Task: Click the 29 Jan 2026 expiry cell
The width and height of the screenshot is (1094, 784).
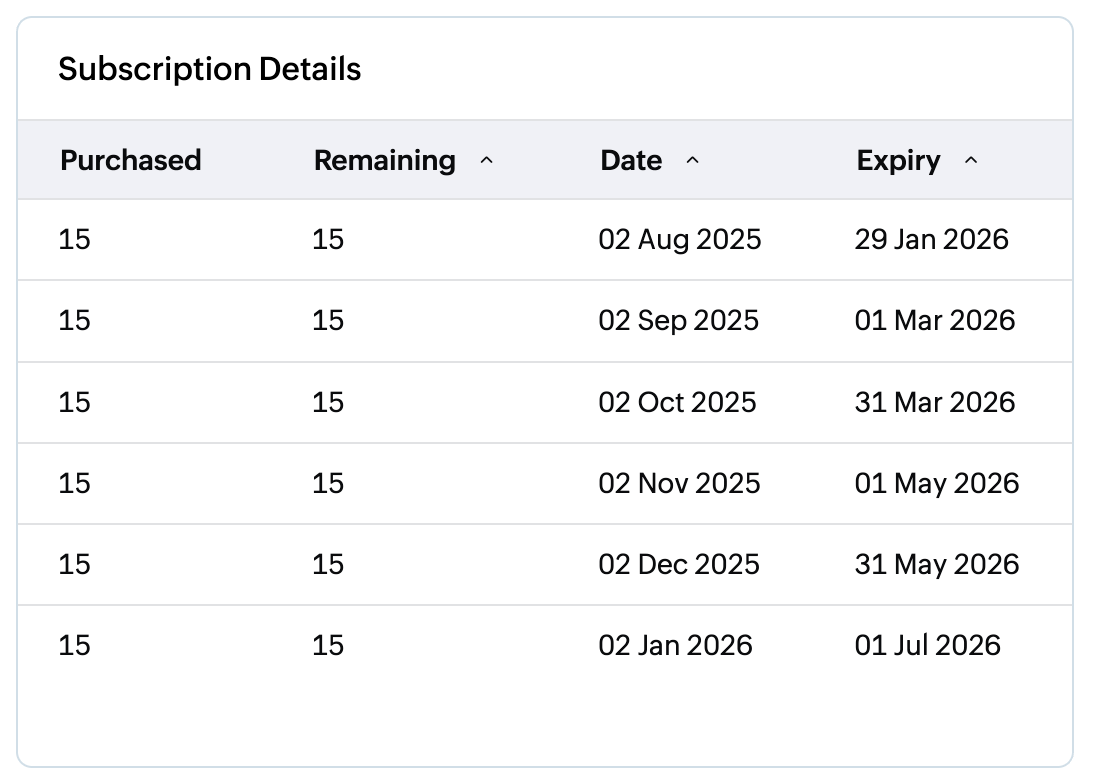Action: (x=933, y=239)
